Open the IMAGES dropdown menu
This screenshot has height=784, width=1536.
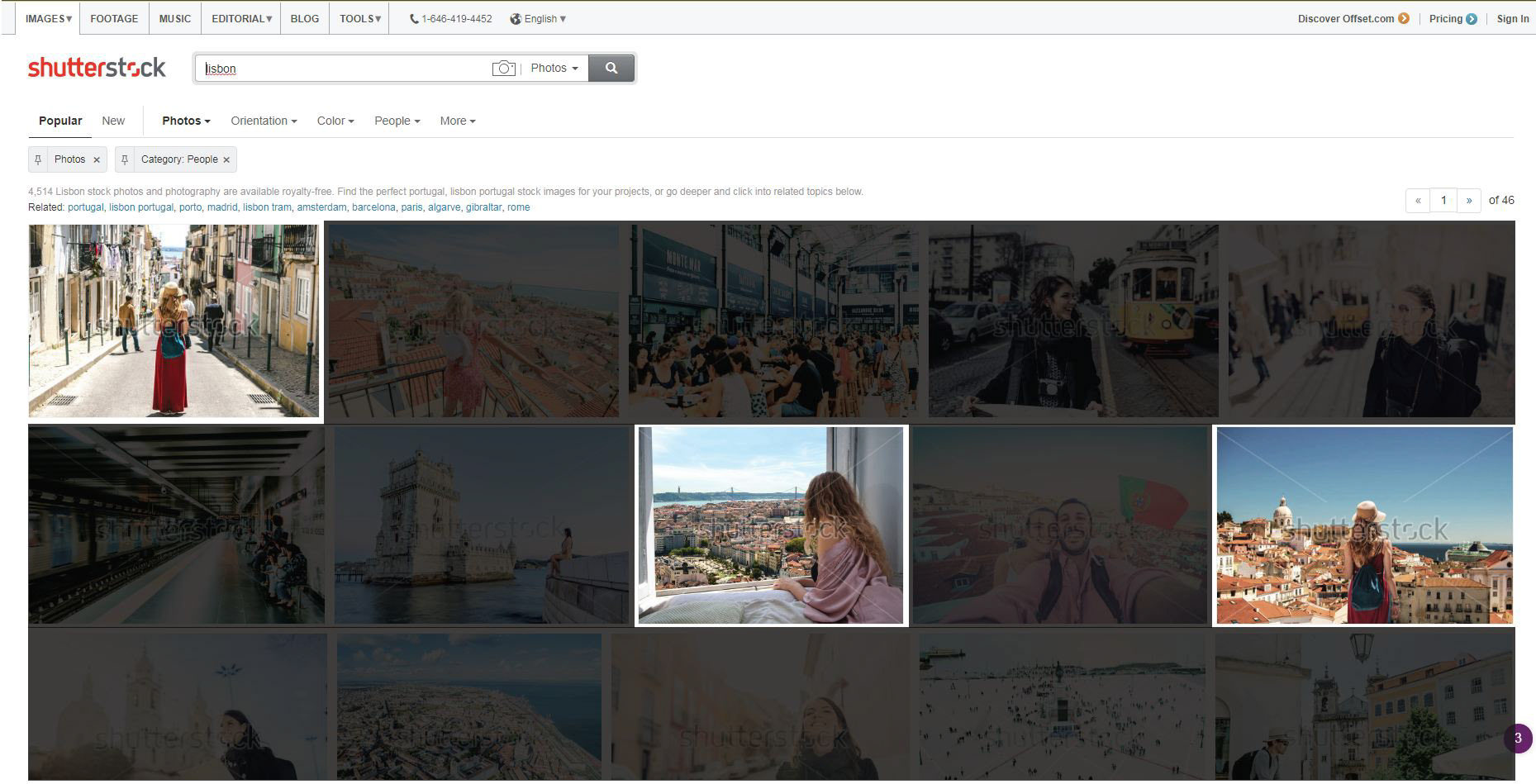(x=49, y=19)
